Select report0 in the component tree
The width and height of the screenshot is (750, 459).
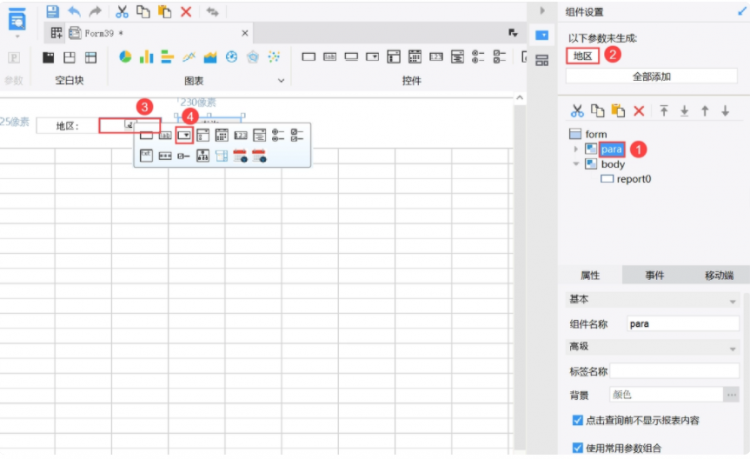[x=633, y=179]
